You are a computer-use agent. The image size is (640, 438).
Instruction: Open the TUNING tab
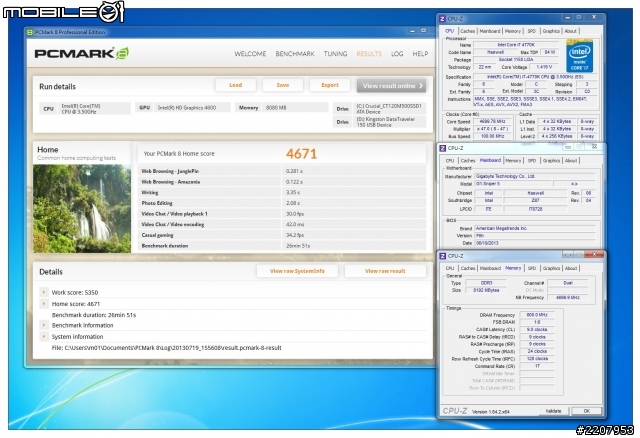[336, 54]
